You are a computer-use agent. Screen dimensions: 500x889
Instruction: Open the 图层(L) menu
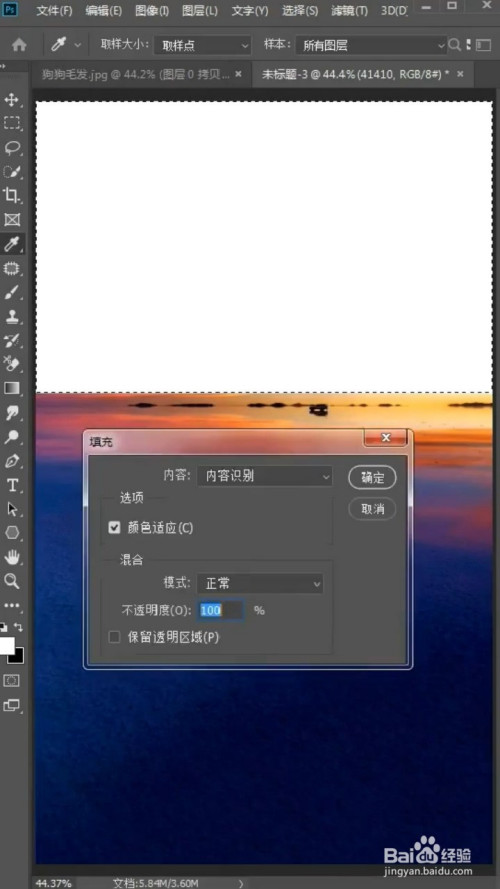(x=200, y=11)
